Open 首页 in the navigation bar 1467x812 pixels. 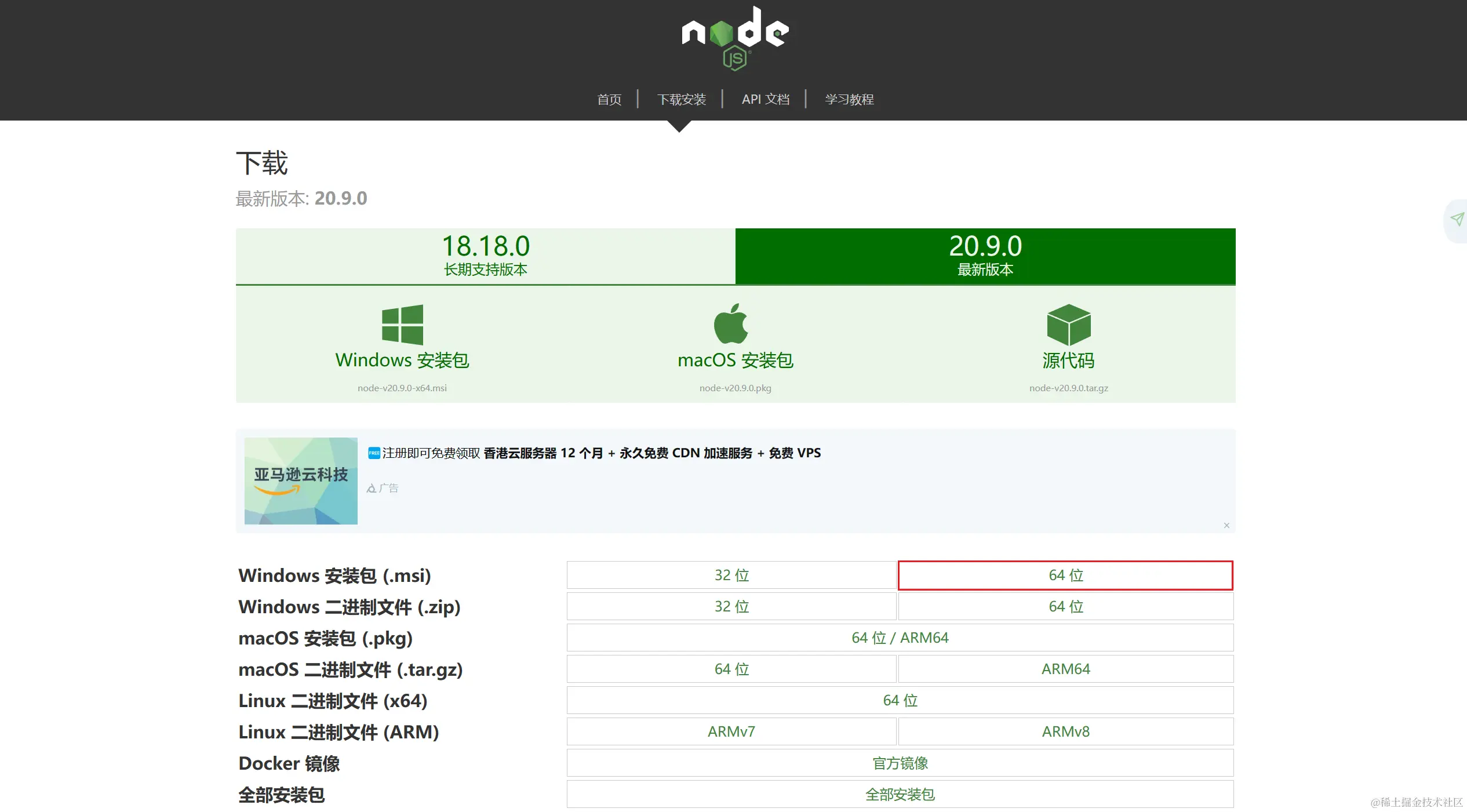[609, 100]
